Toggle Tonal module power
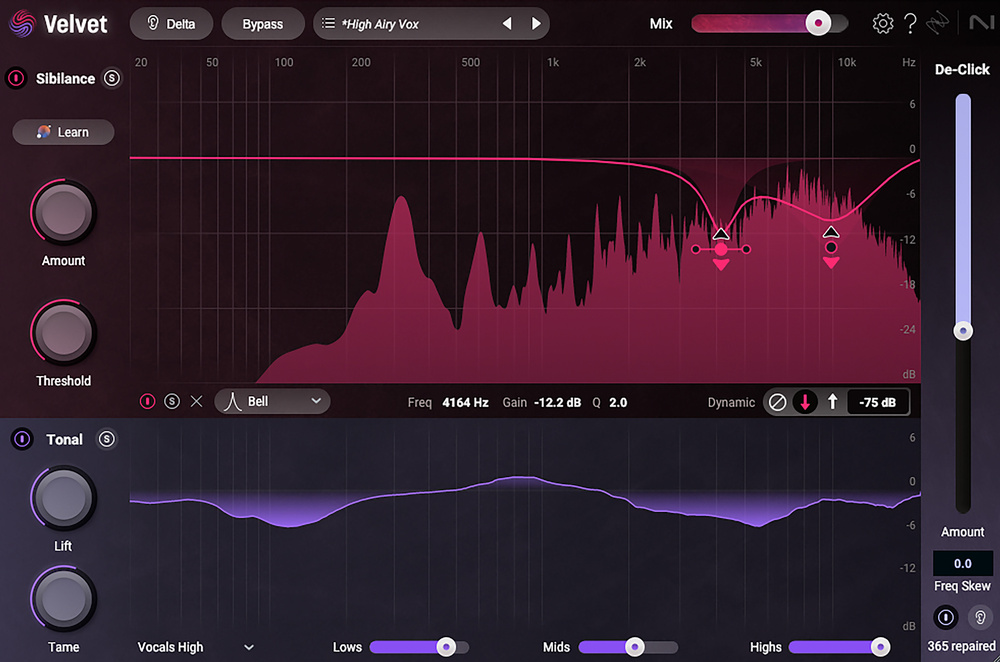 pos(22,439)
